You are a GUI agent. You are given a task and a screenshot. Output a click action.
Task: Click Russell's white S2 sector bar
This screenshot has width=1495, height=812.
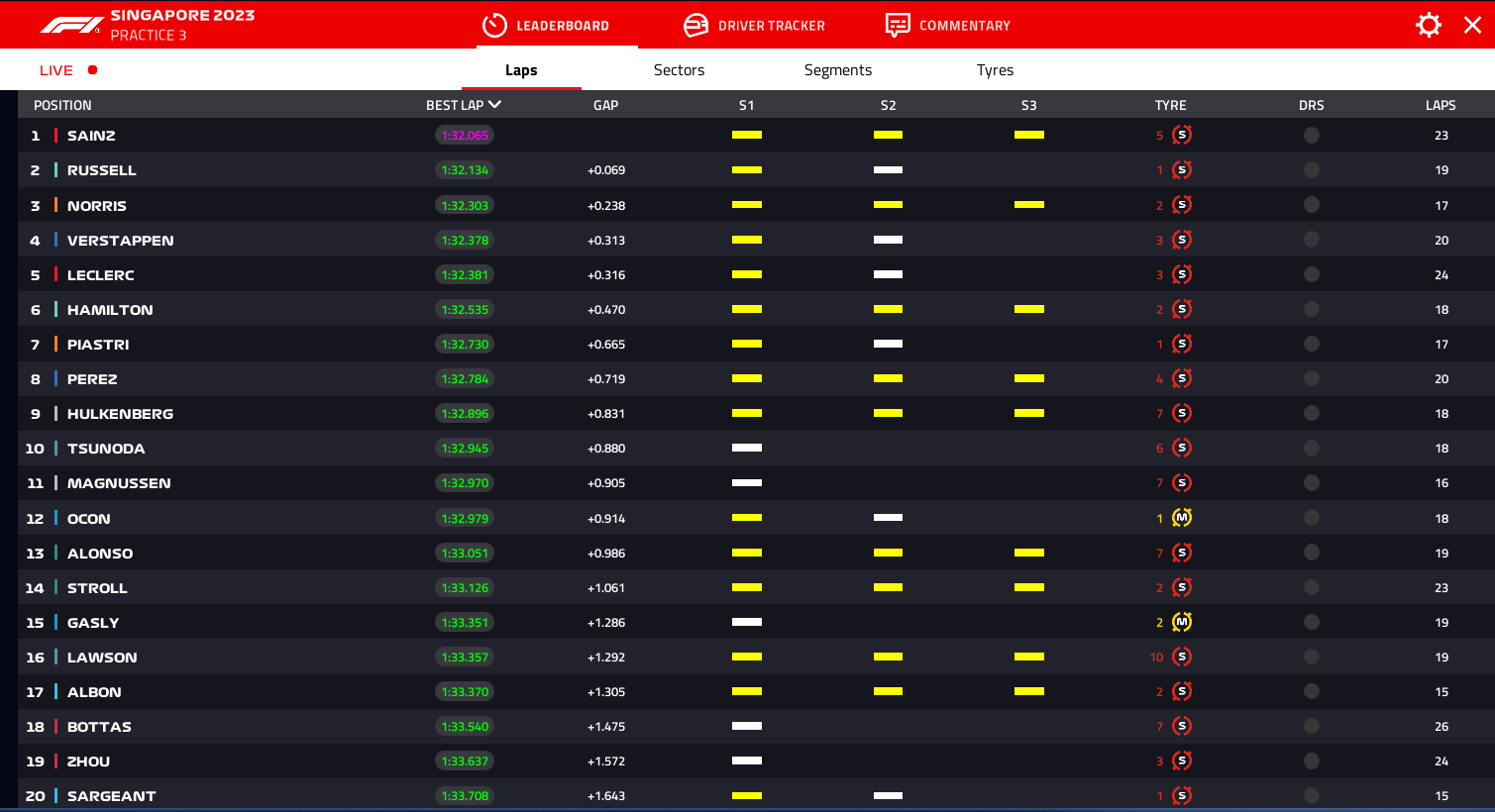[888, 170]
